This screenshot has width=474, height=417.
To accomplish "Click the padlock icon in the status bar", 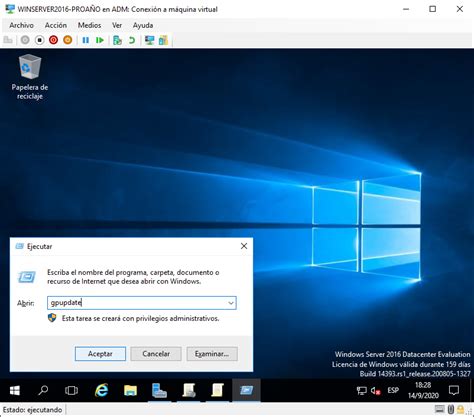I will click(x=461, y=409).
